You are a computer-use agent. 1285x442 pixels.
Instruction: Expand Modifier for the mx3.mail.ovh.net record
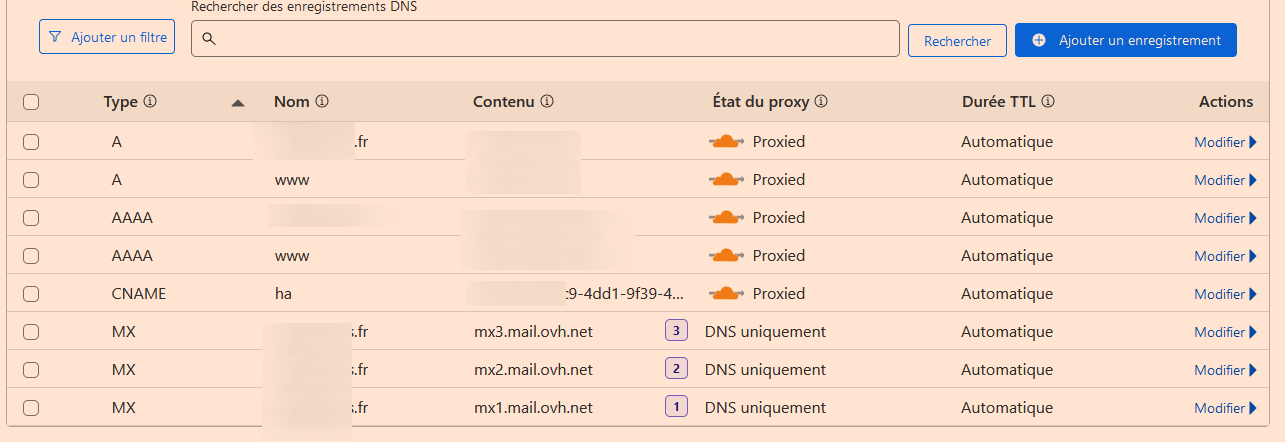1225,332
